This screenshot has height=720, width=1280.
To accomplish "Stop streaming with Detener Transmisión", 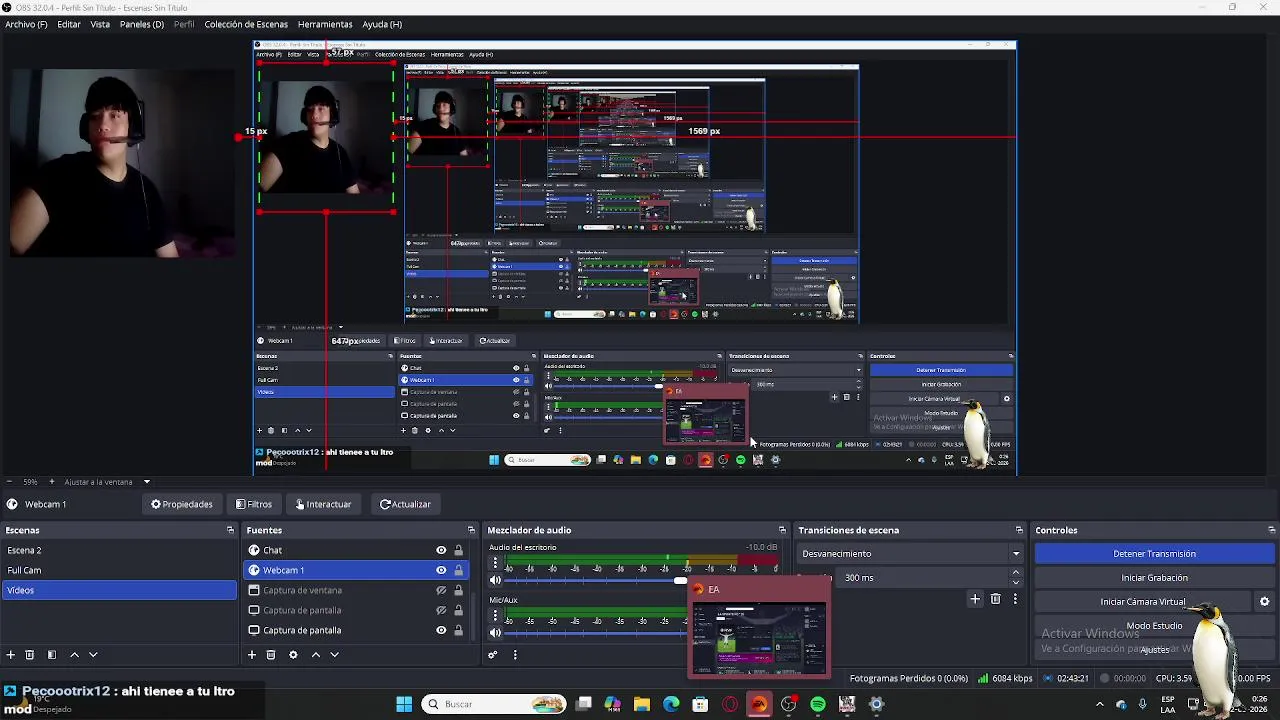I will coord(1154,553).
